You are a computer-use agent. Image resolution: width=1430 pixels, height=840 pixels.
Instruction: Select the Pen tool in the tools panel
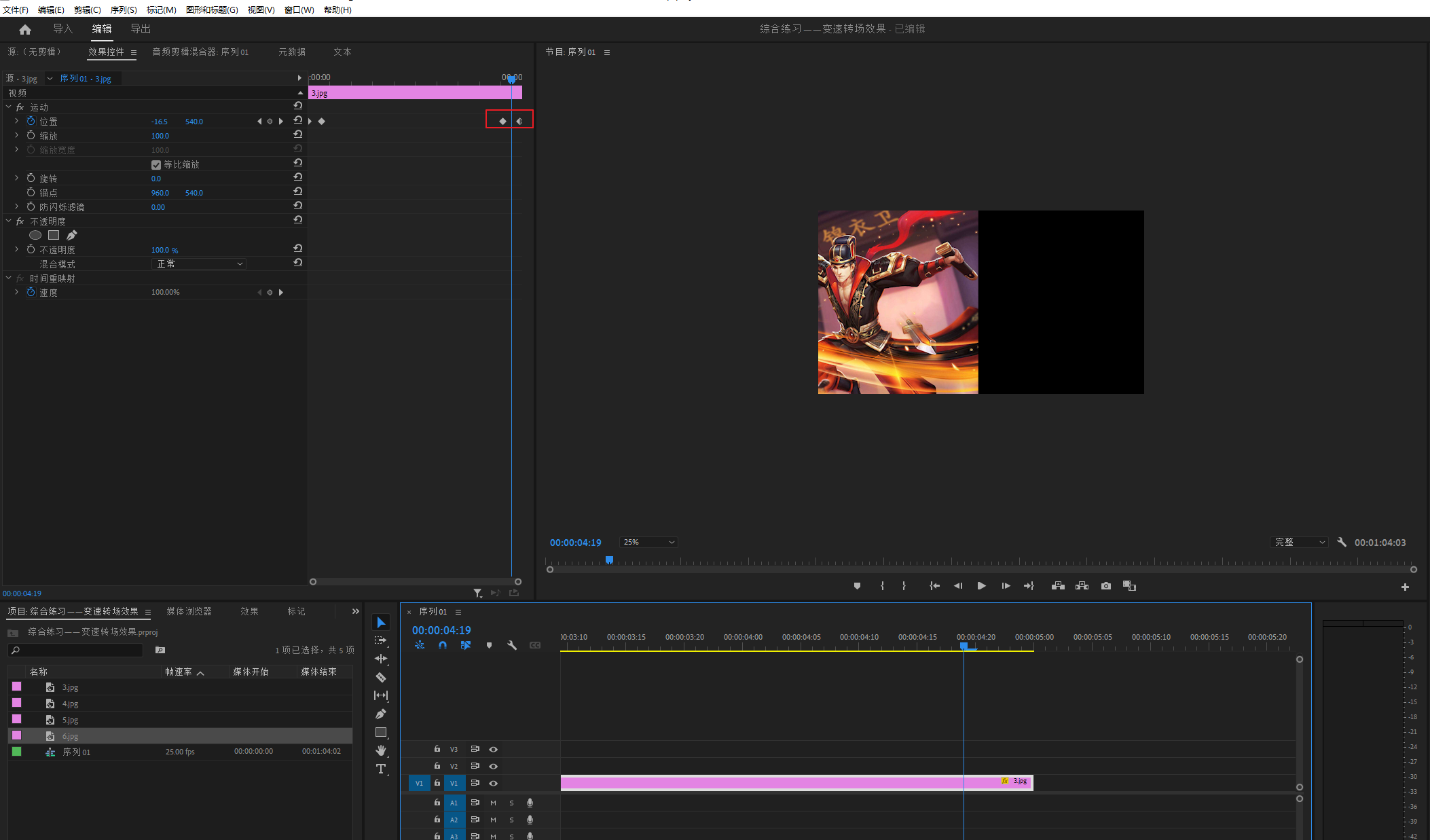coord(381,714)
